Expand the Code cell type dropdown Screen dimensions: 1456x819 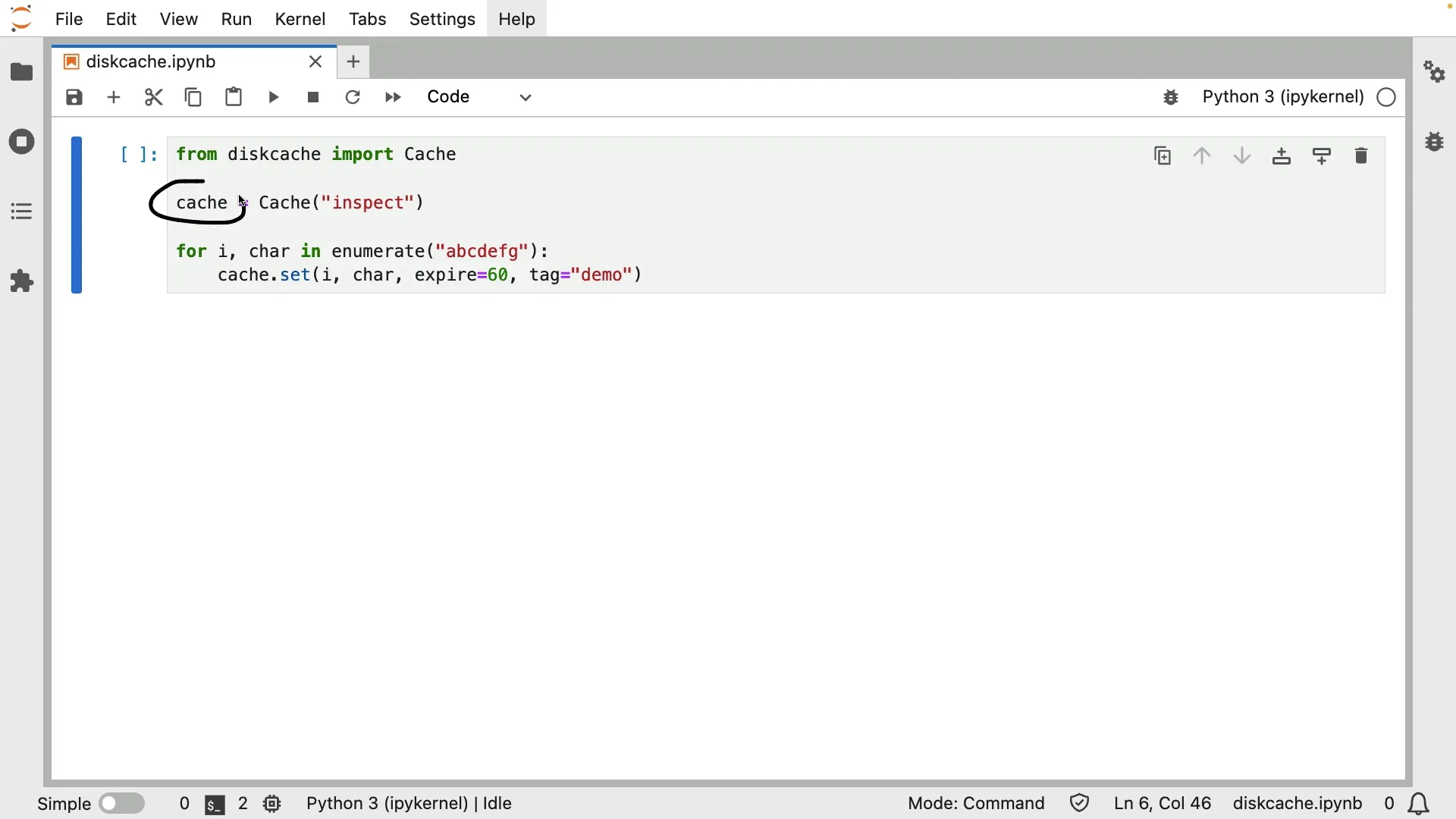(481, 98)
